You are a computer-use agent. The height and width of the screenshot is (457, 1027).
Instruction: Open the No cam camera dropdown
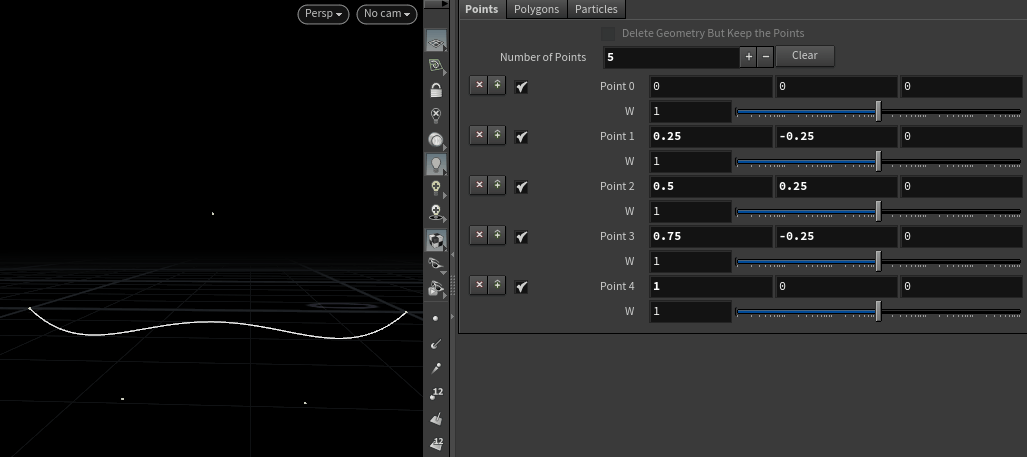(x=387, y=14)
